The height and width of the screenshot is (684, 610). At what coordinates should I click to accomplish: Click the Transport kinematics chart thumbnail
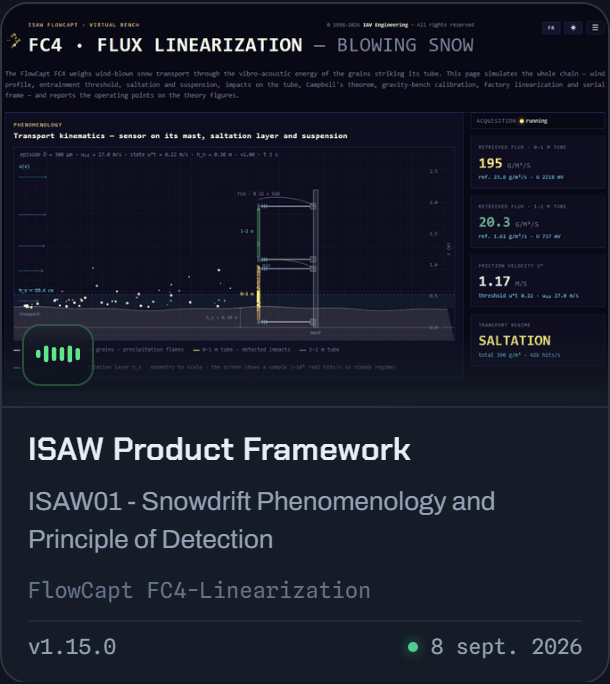point(234,244)
